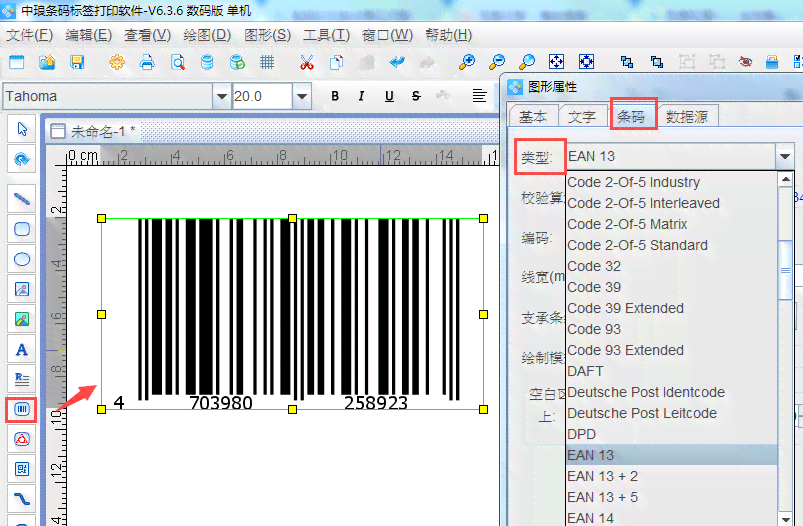
Task: Toggle bold formatting
Action: [335, 96]
